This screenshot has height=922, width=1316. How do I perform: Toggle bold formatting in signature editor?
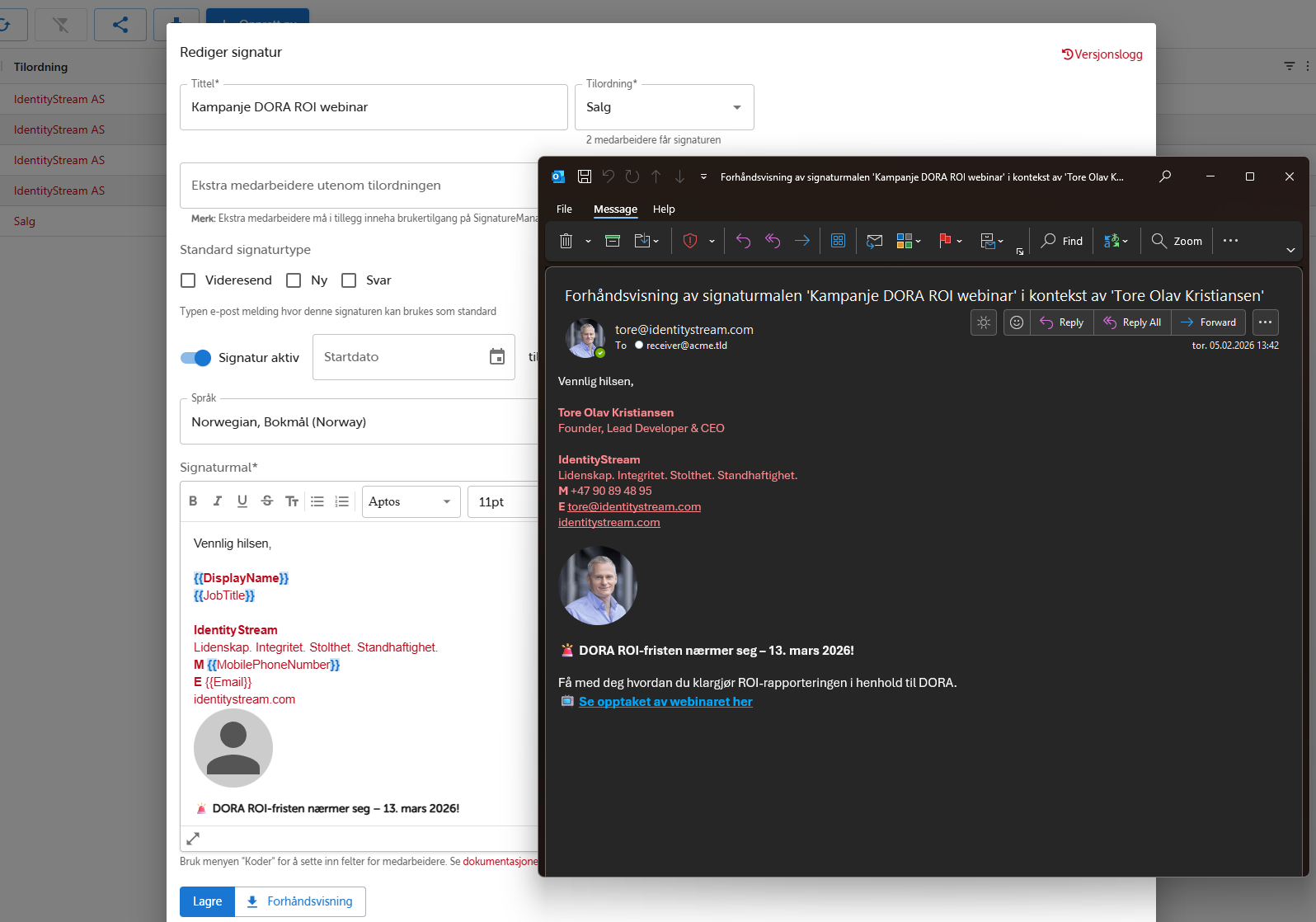pyautogui.click(x=193, y=501)
